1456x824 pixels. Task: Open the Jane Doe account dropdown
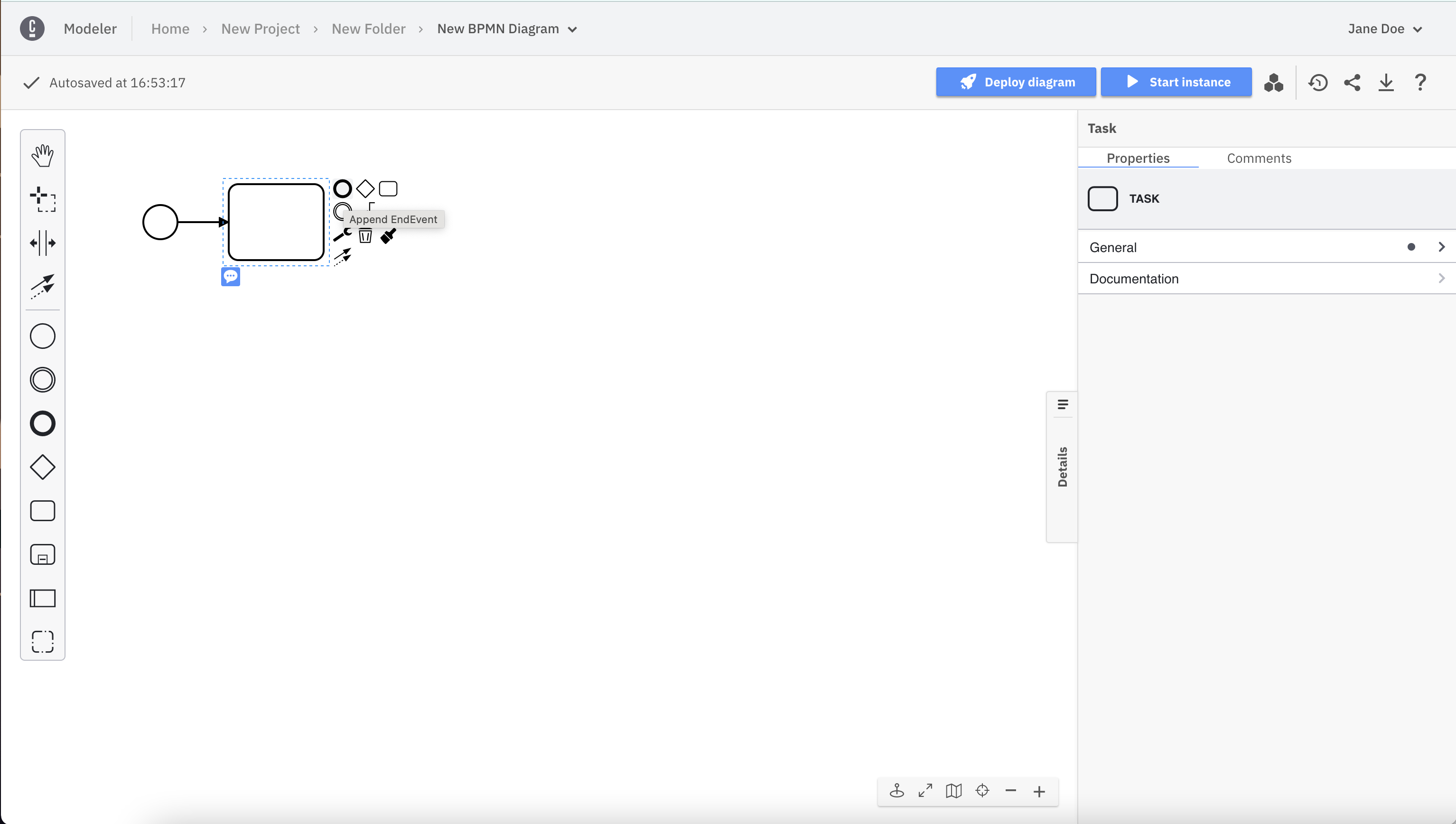[1384, 28]
